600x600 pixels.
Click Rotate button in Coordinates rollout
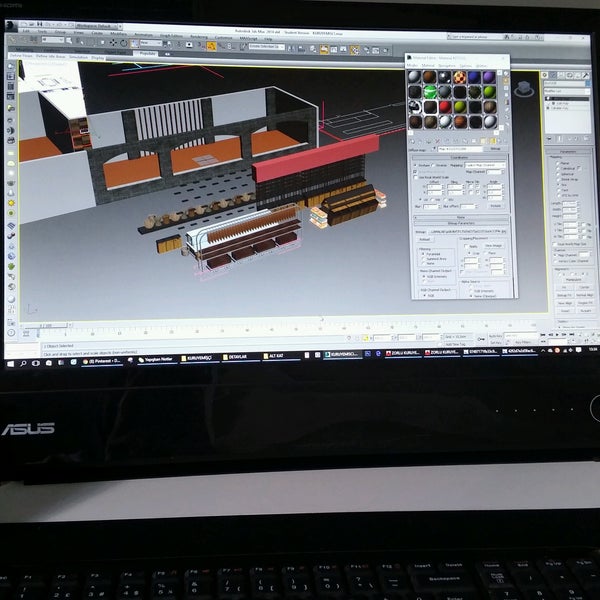pos(495,206)
